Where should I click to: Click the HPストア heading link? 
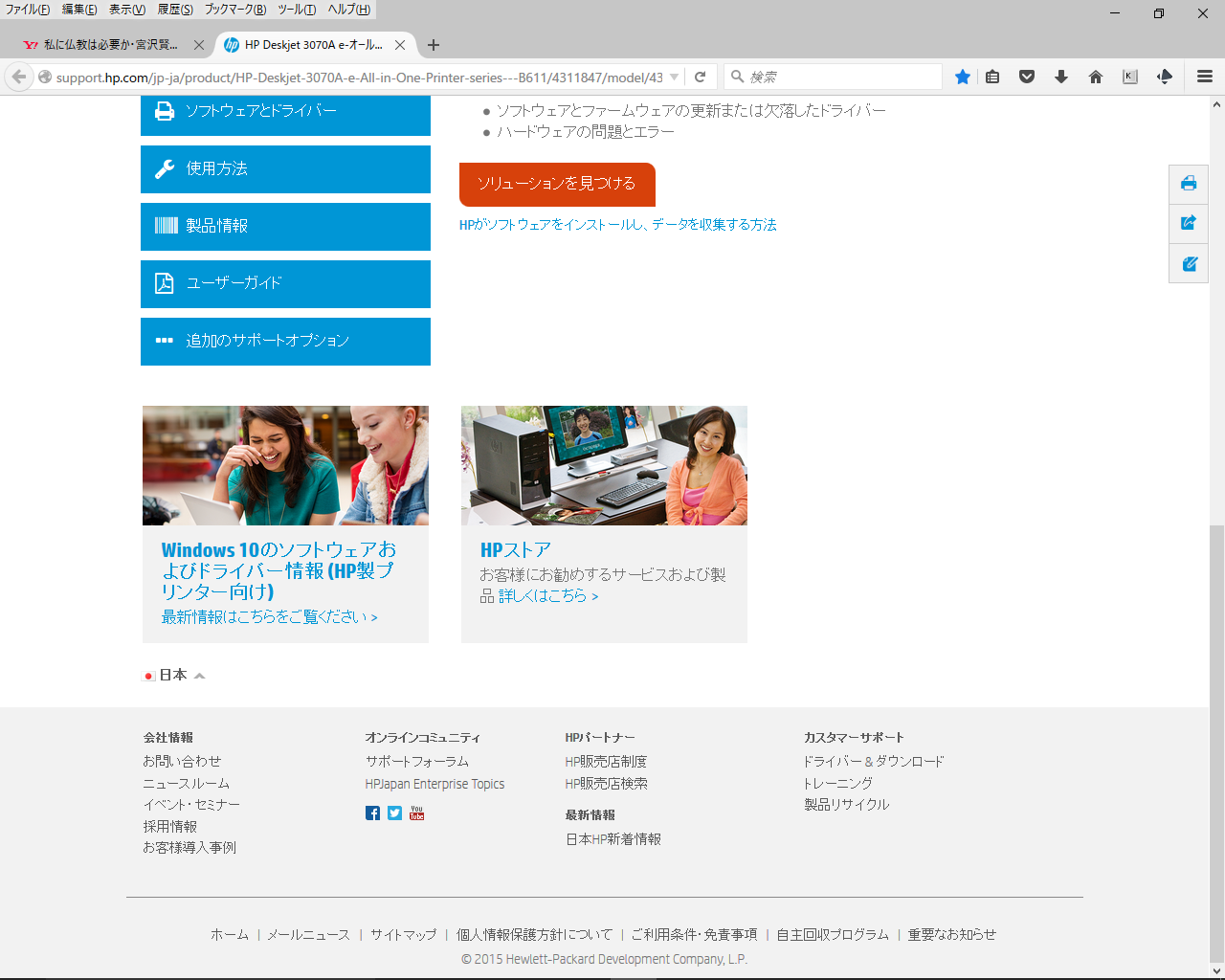(x=516, y=550)
